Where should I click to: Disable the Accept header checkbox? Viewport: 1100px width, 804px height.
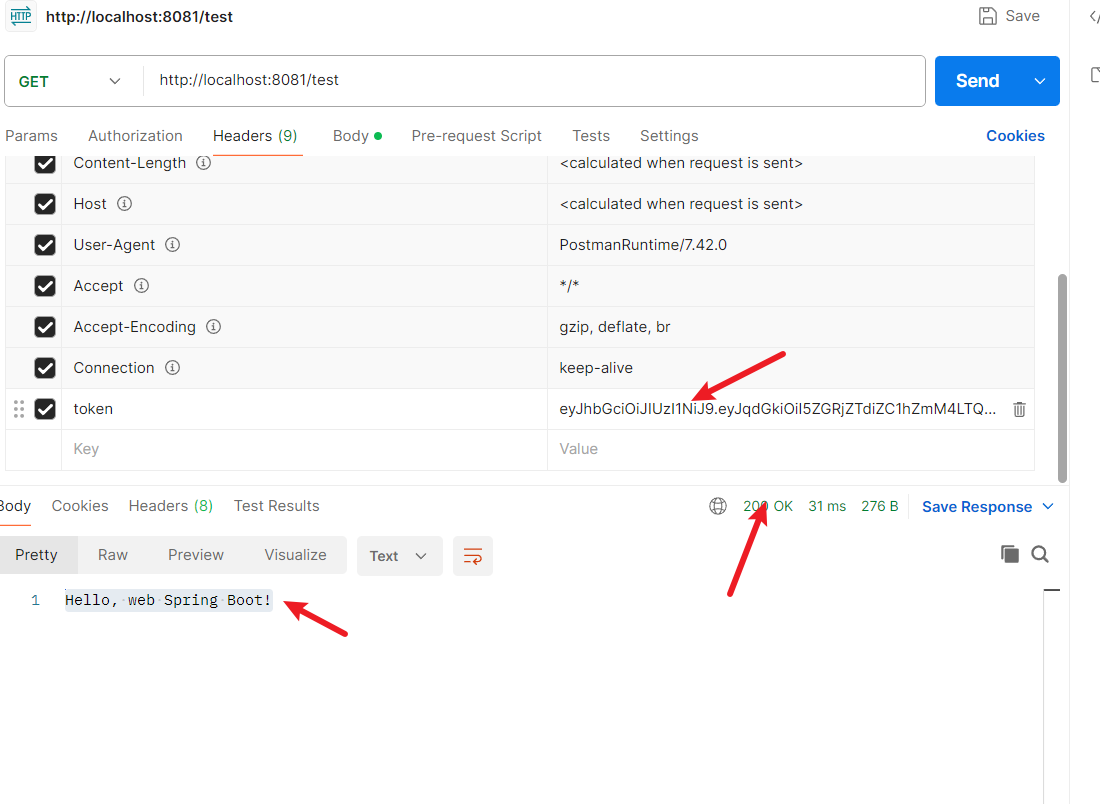(x=45, y=286)
